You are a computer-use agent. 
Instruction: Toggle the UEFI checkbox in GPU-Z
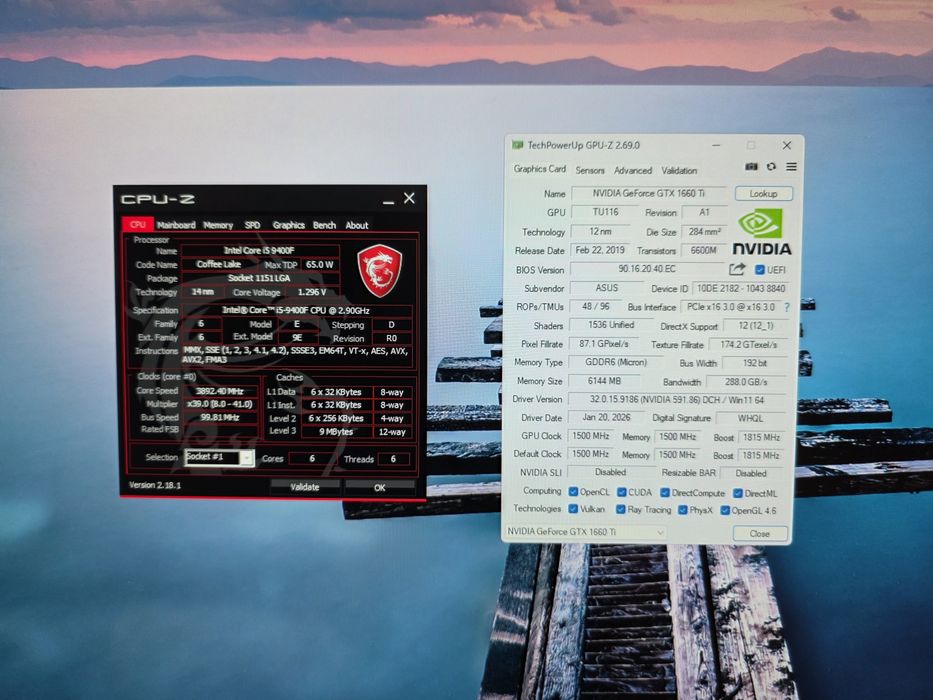(759, 270)
